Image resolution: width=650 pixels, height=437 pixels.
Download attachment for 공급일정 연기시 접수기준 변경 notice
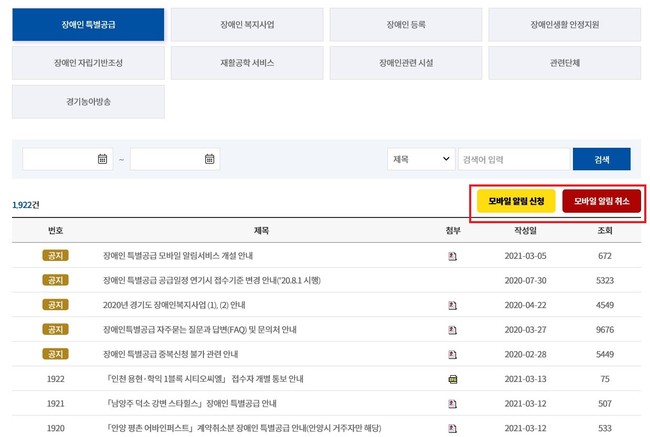pos(452,281)
